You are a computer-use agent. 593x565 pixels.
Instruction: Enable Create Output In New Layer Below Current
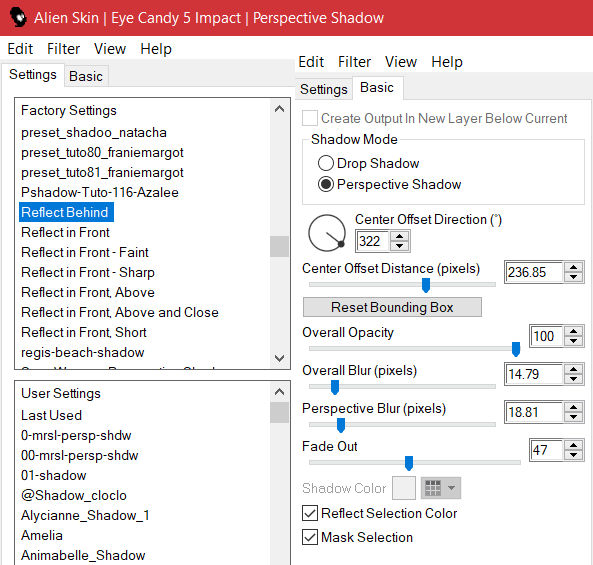pos(310,118)
